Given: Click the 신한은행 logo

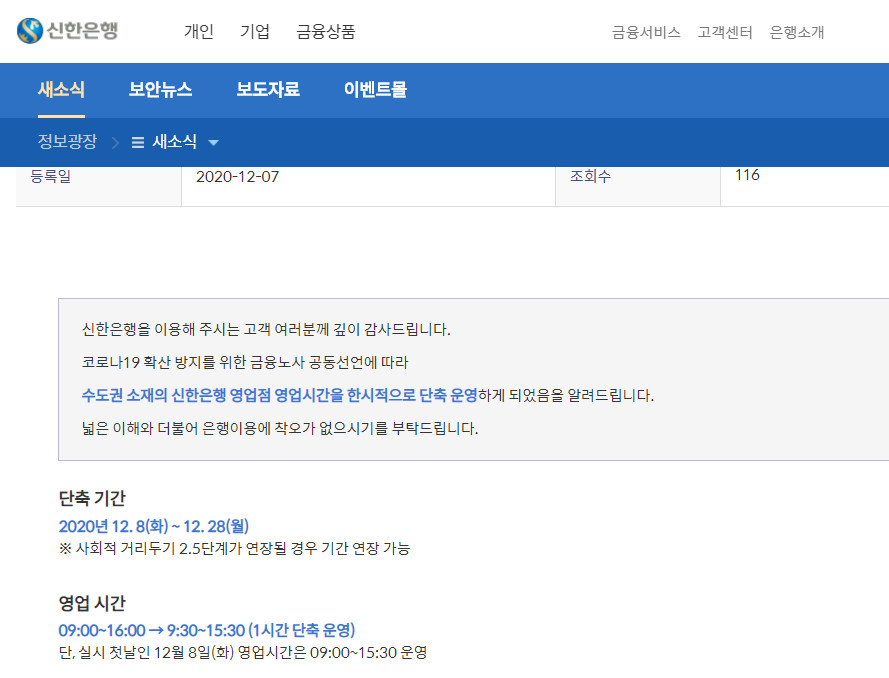Looking at the screenshot, I should (x=67, y=30).
